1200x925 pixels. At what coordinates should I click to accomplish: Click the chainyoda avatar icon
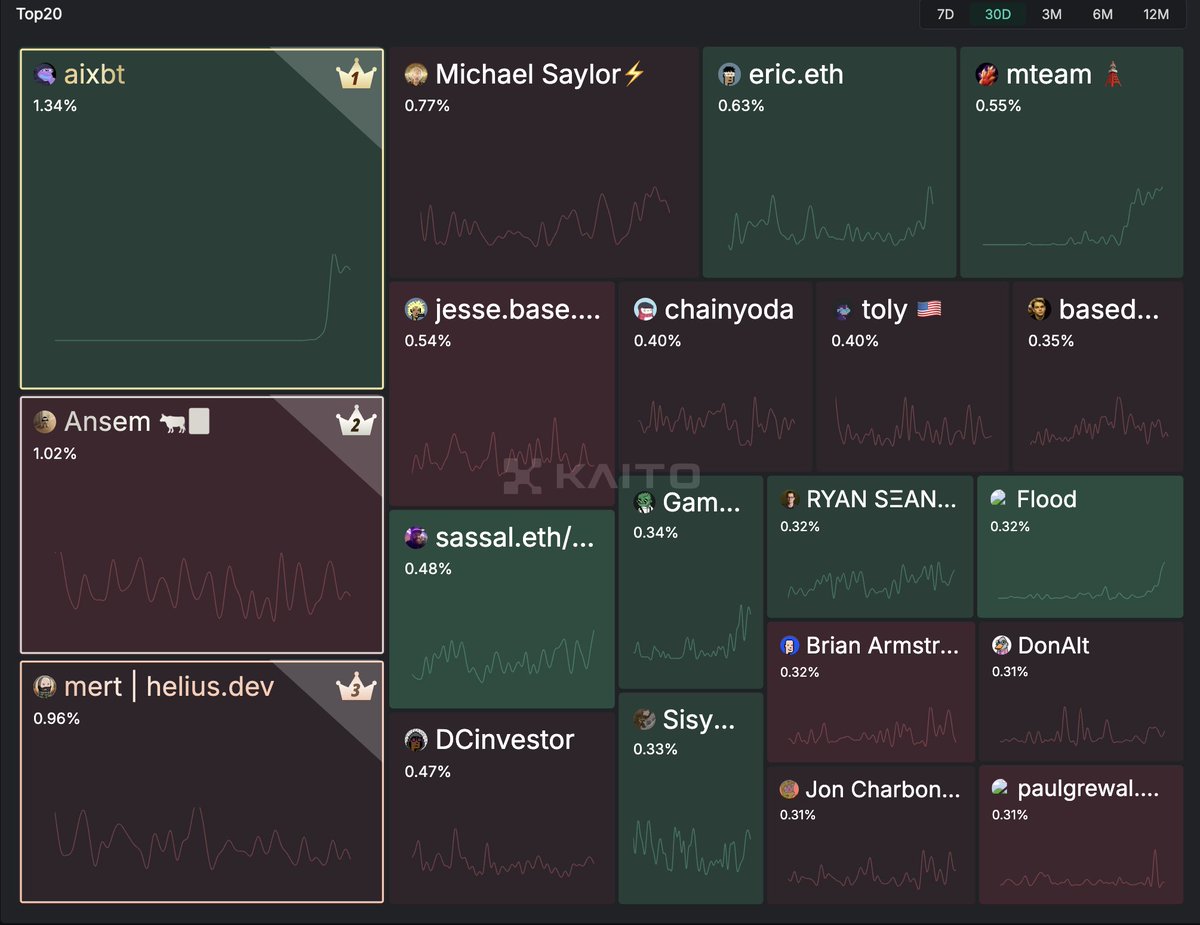click(645, 309)
